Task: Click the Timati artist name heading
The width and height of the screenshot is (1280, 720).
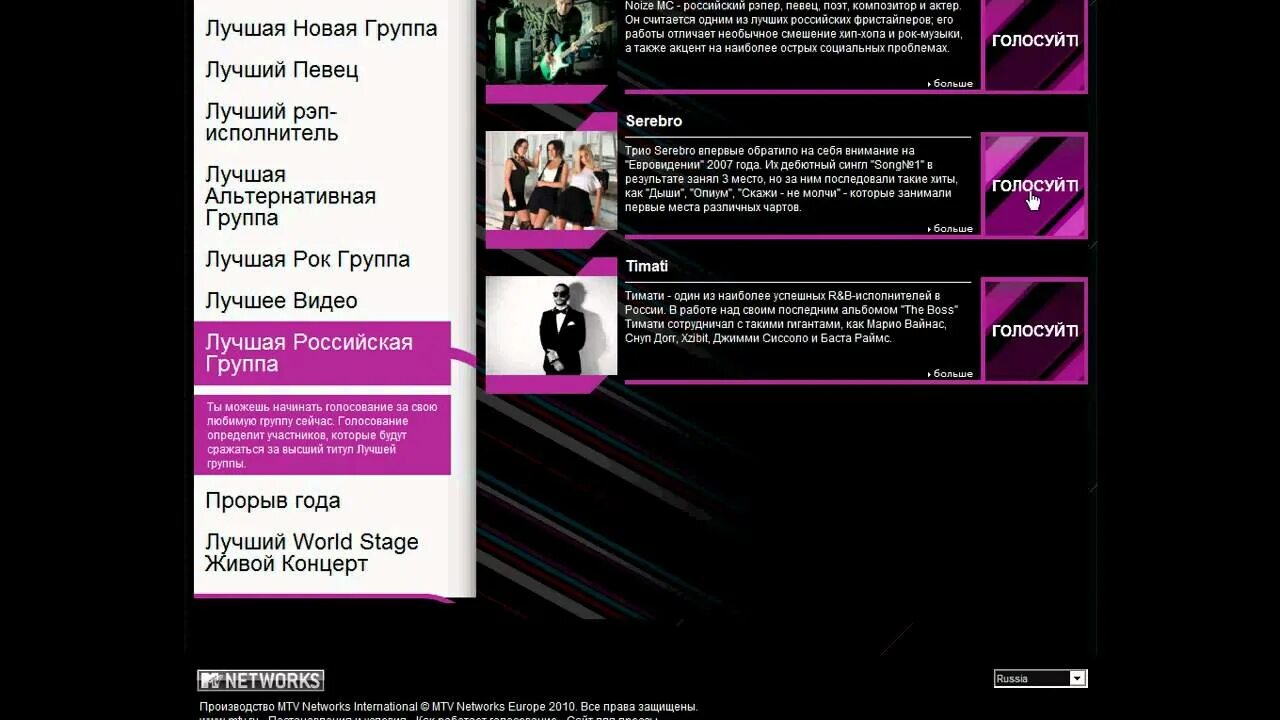Action: pos(647,266)
